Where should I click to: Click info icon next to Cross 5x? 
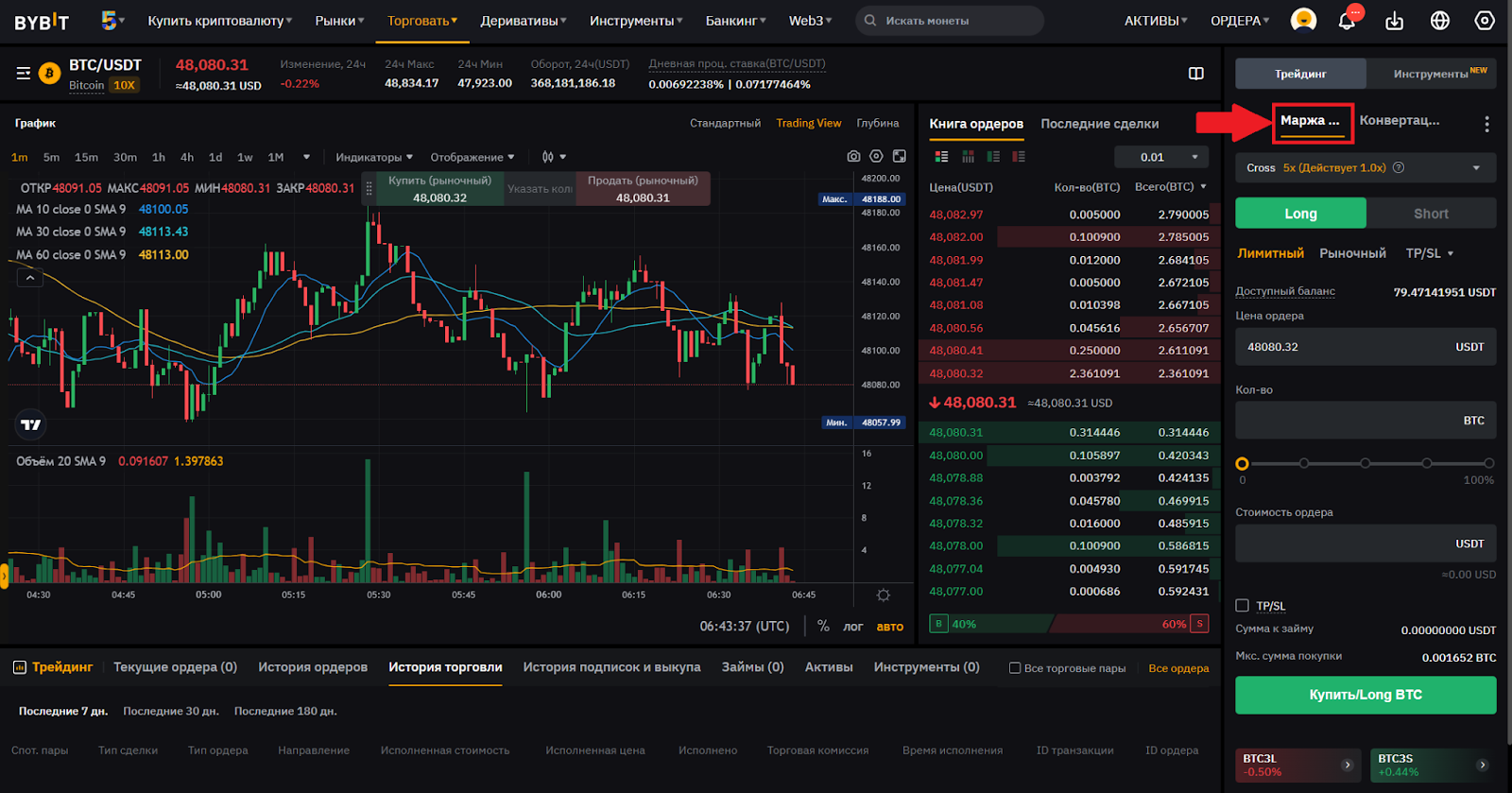(x=1399, y=167)
